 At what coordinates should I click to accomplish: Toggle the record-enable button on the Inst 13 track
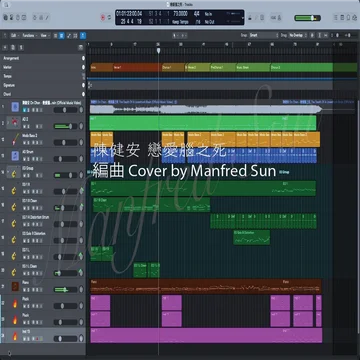37,339
